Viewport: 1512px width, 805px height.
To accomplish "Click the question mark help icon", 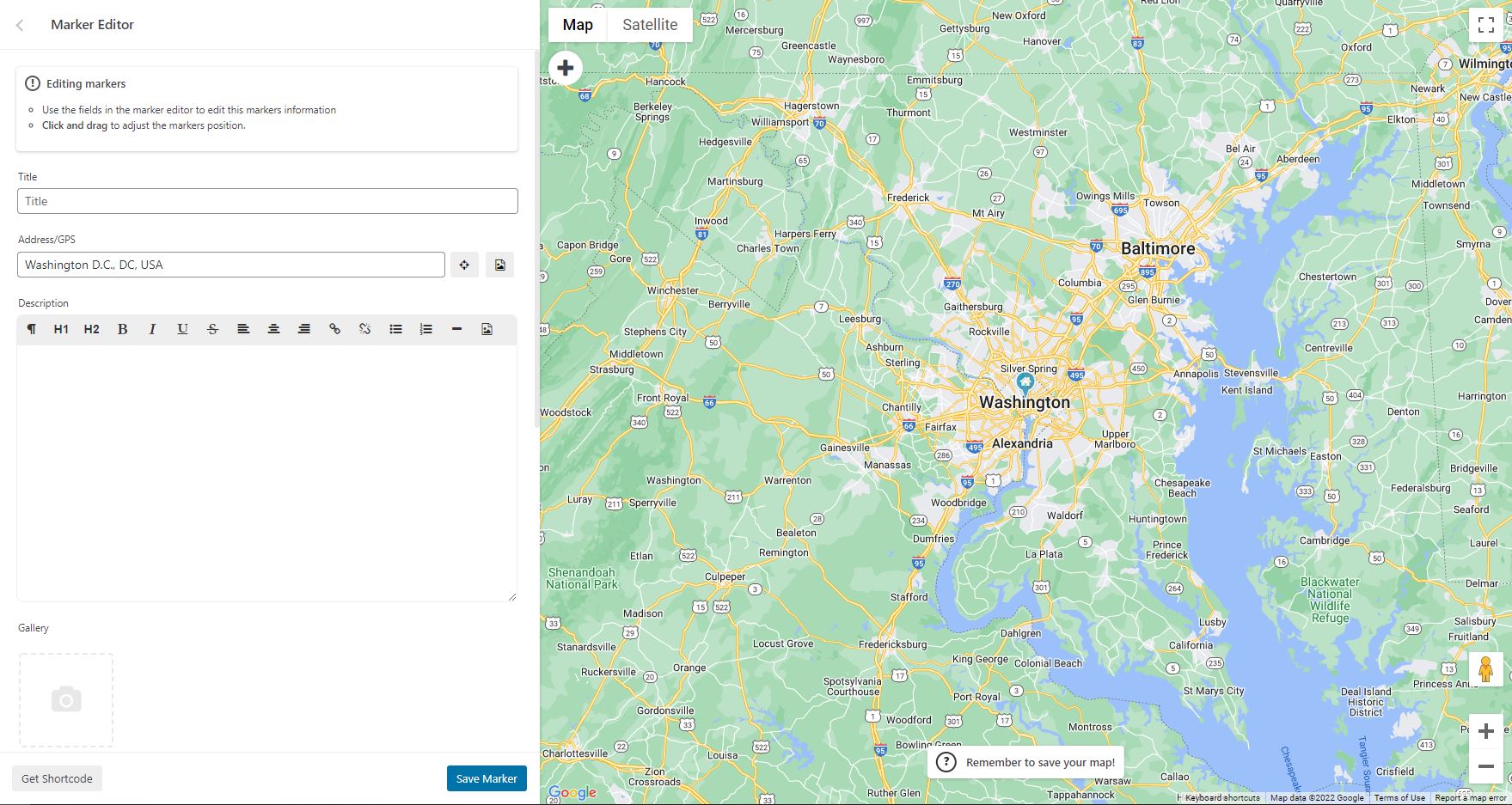I will pos(946,762).
